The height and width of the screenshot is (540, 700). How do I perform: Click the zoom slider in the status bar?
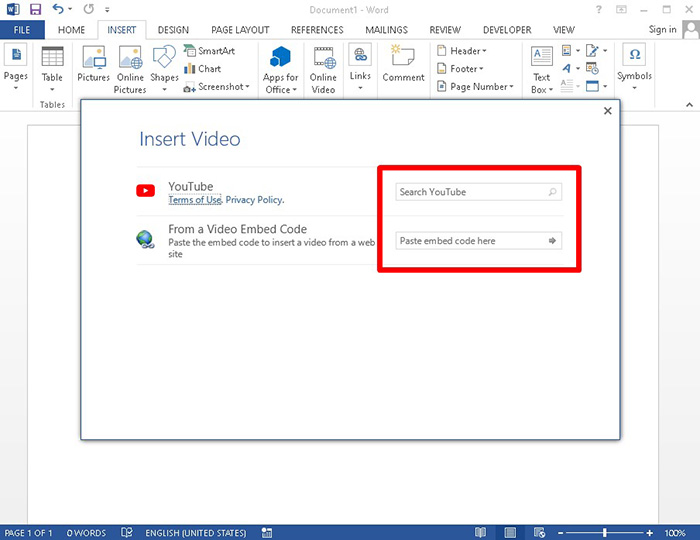(604, 532)
